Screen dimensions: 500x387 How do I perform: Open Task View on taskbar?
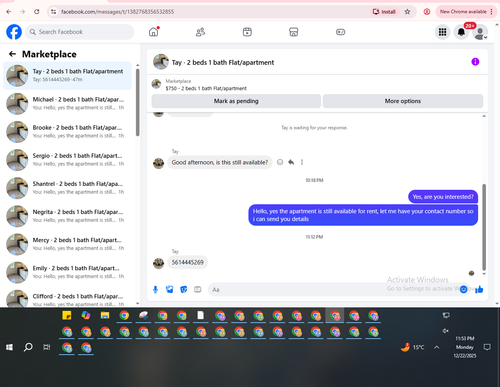pos(47,347)
